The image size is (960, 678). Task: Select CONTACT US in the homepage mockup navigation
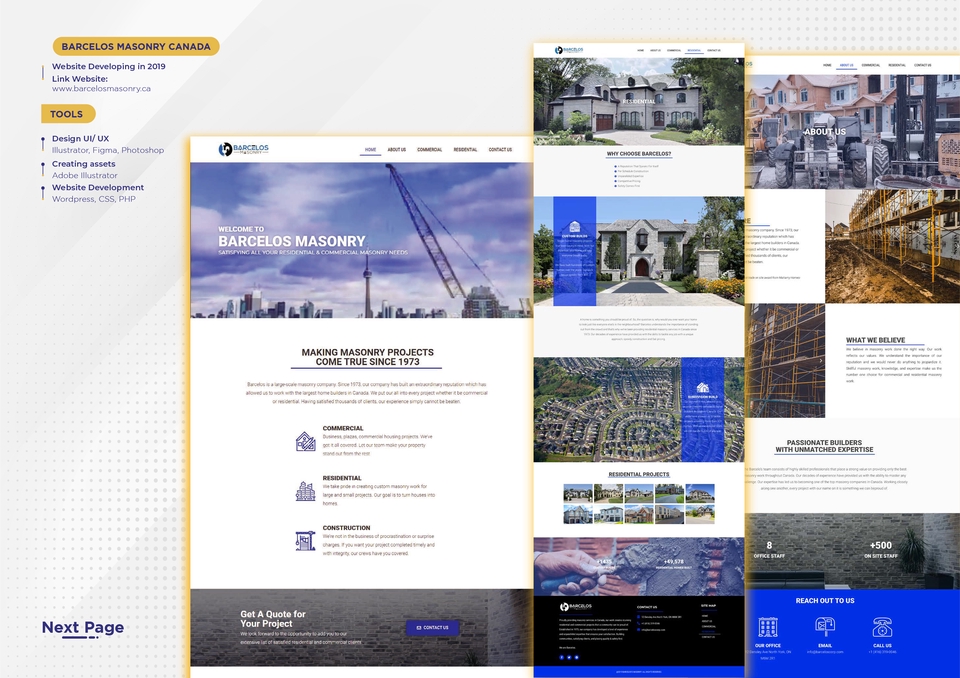tap(500, 149)
